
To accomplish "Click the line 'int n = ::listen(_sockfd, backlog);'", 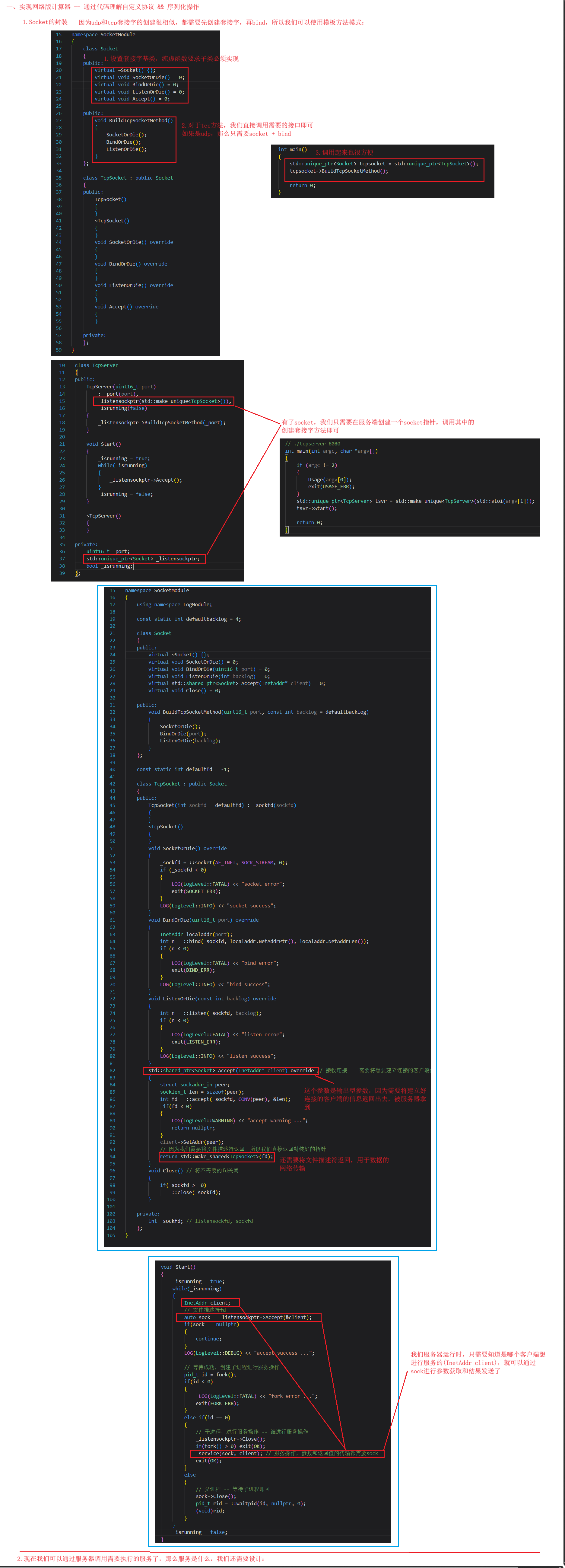I will coord(211,1013).
